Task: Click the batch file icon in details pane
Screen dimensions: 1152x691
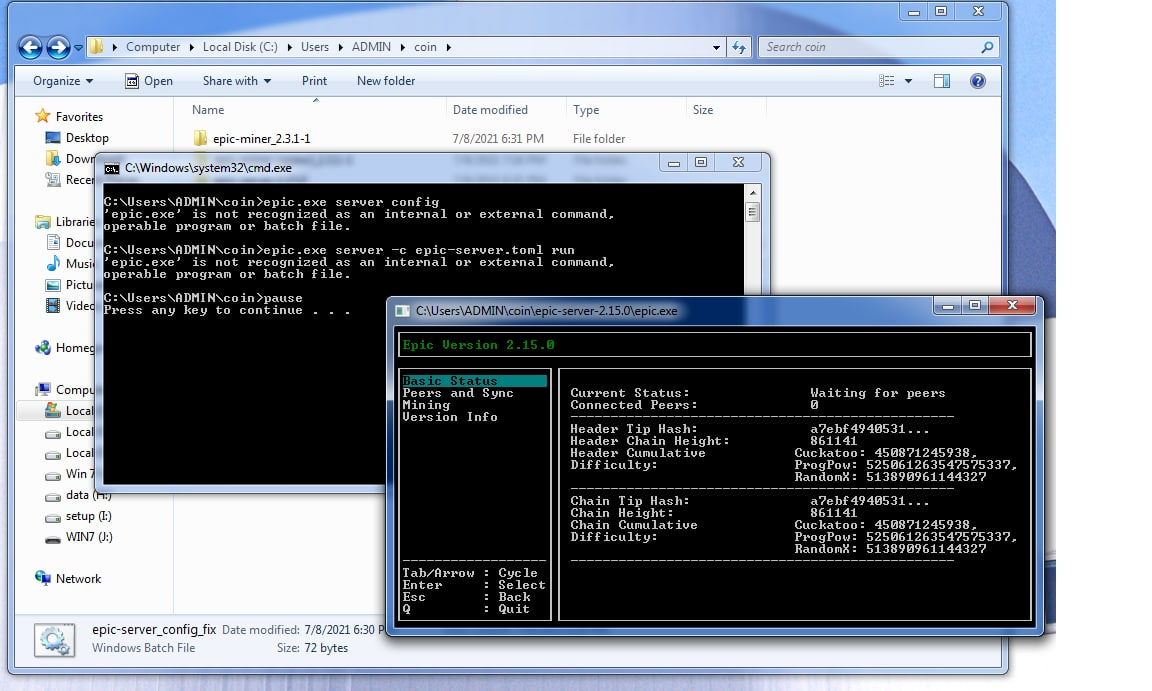Action: click(x=54, y=640)
